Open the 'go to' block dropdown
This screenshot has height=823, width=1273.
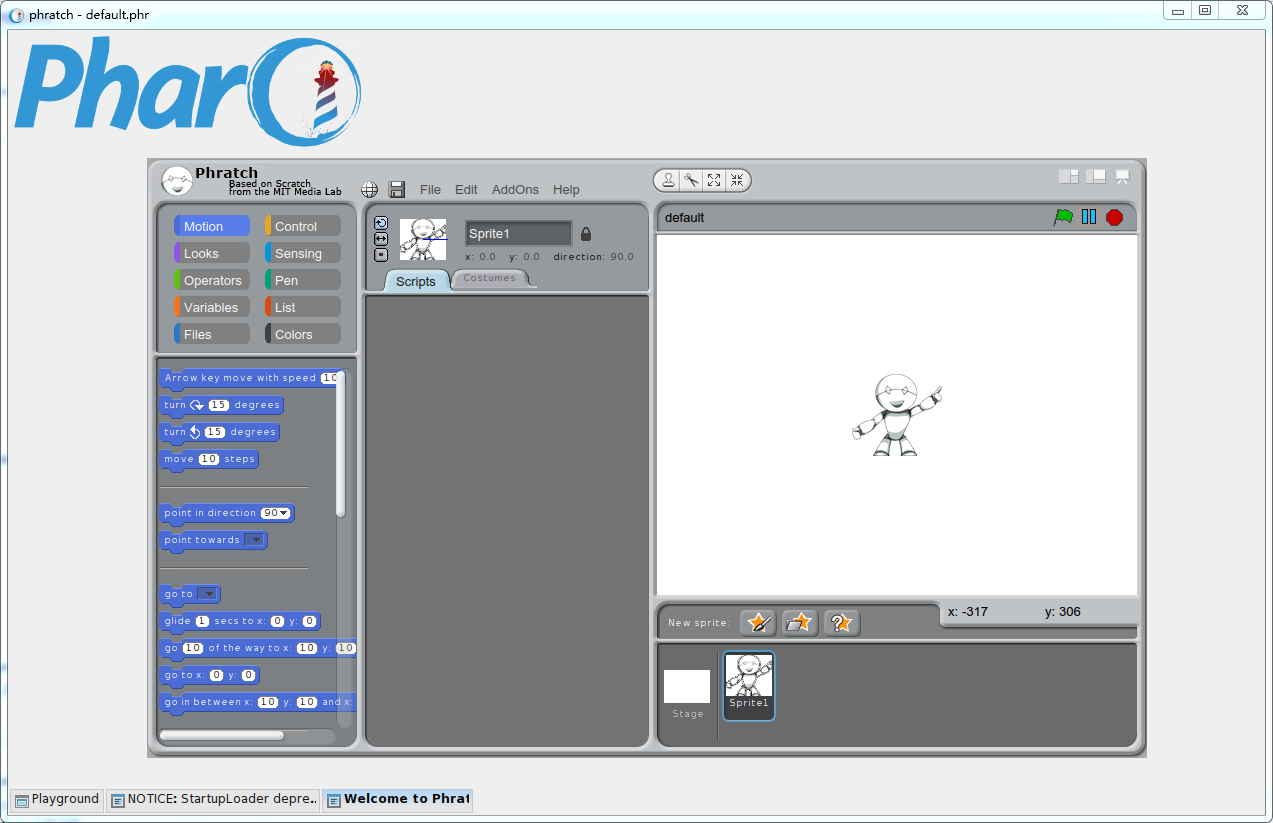(208, 594)
